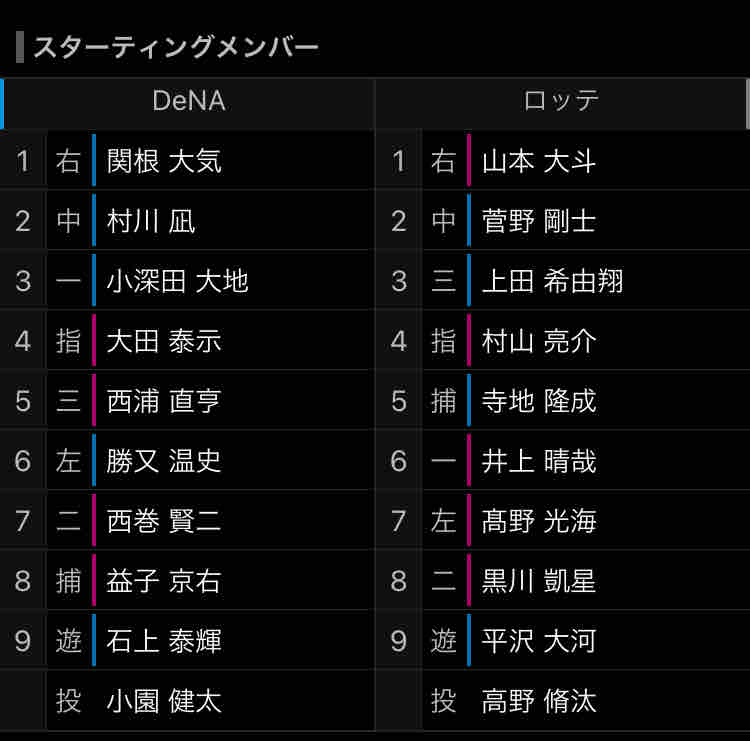The height and width of the screenshot is (741, 750).
Task: Open player 寺地 隆成 profile
Action: point(539,401)
